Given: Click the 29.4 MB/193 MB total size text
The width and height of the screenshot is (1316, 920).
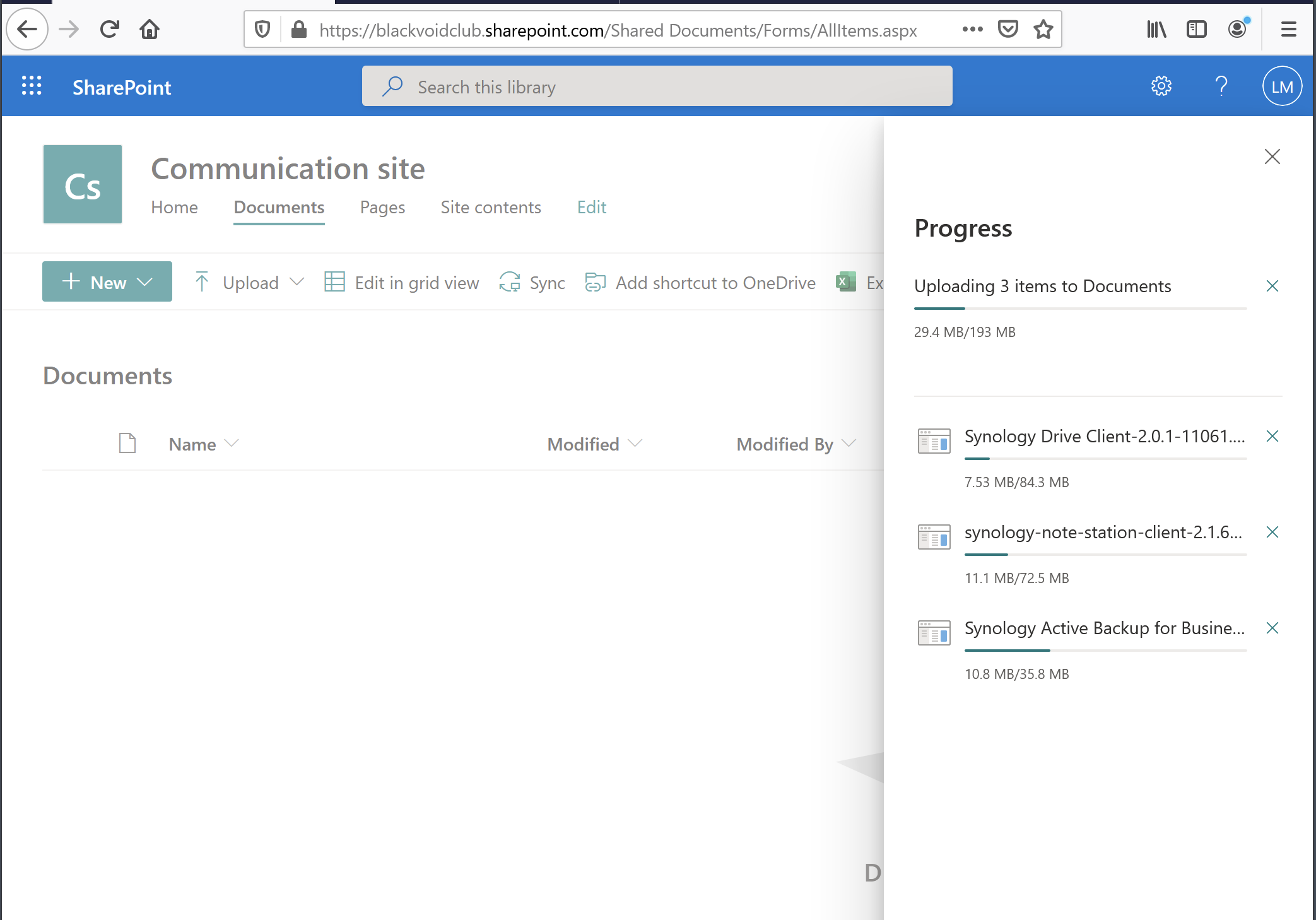Looking at the screenshot, I should (965, 332).
